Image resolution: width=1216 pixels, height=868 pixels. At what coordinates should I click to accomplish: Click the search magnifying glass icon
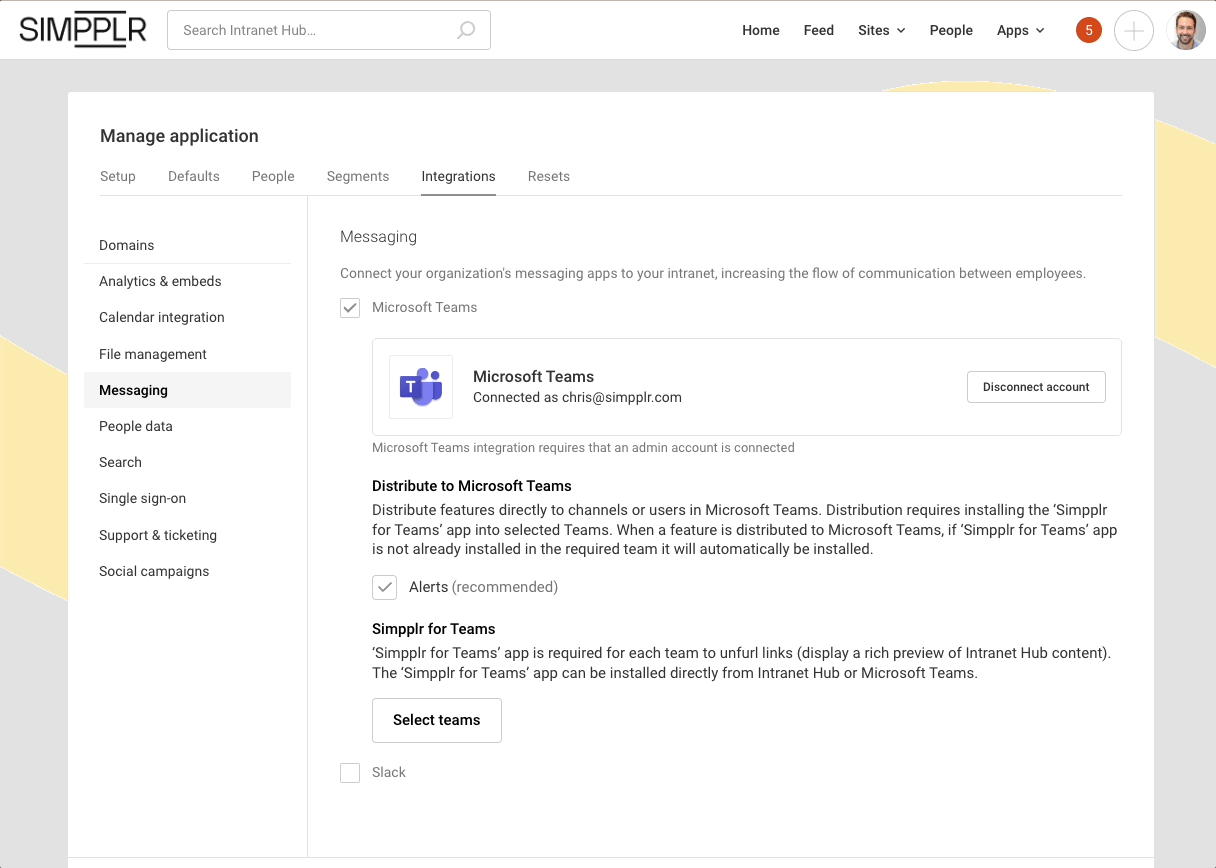click(x=466, y=30)
